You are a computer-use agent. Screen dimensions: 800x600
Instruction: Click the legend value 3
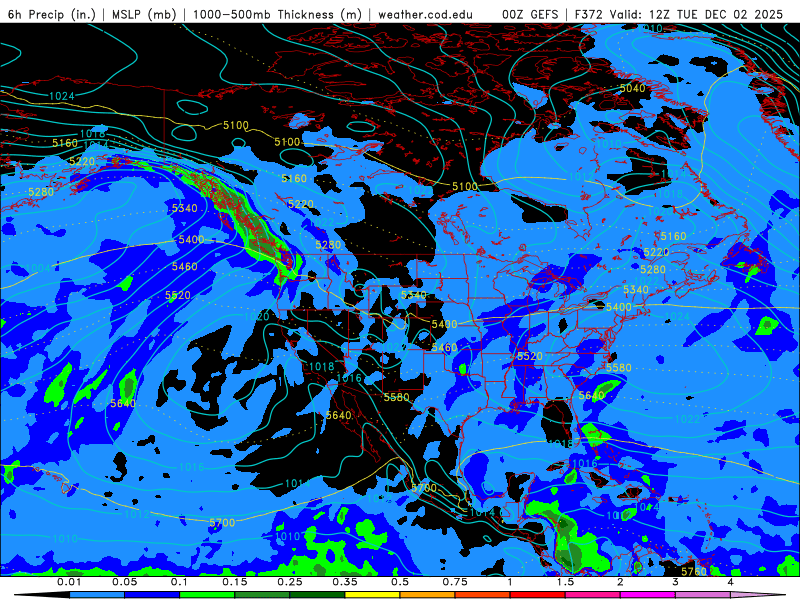pos(676,582)
